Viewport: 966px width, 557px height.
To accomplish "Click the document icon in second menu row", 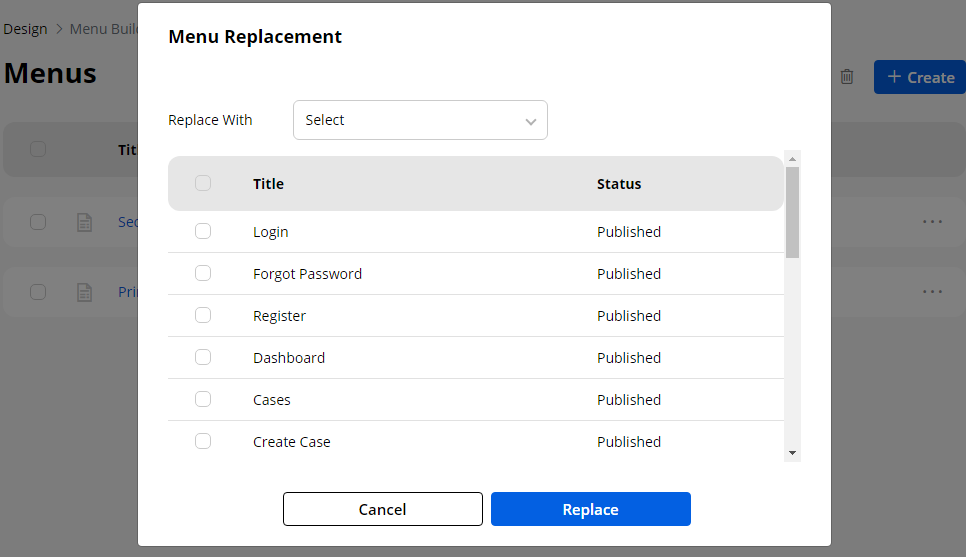I will (85, 292).
